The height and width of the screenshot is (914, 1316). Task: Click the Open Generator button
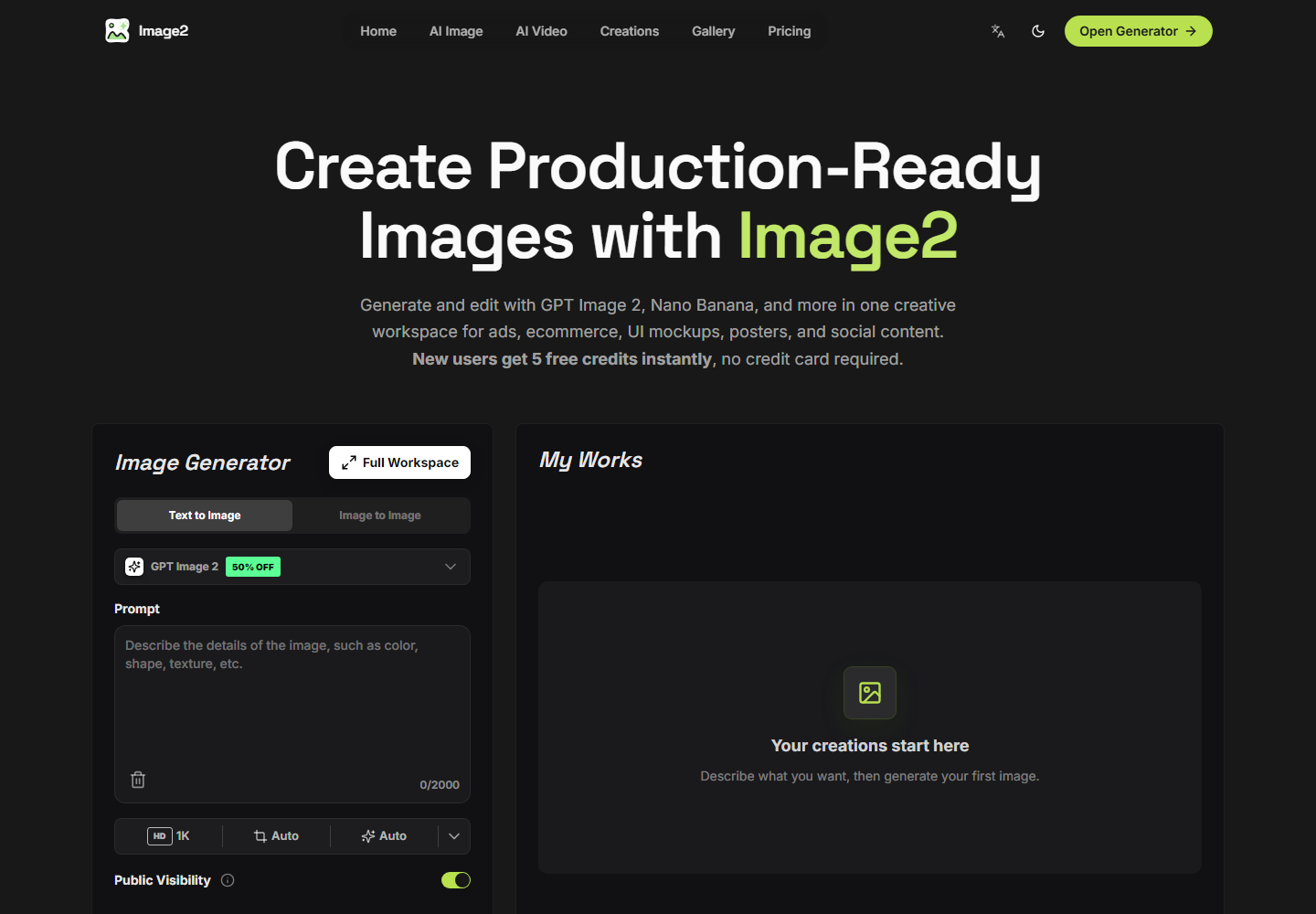click(1139, 31)
